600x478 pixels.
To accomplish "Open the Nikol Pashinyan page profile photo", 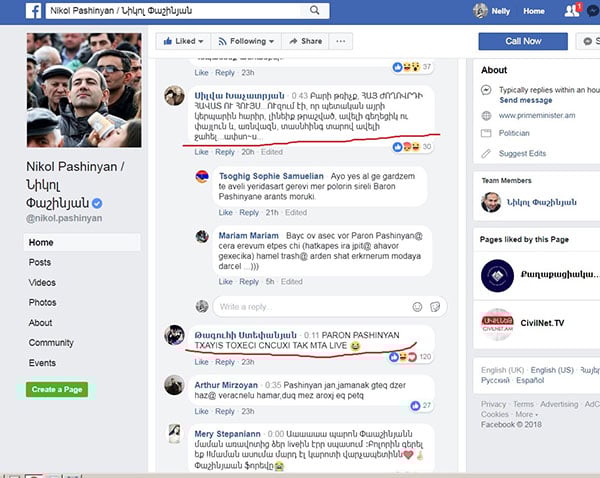I will pos(84,90).
